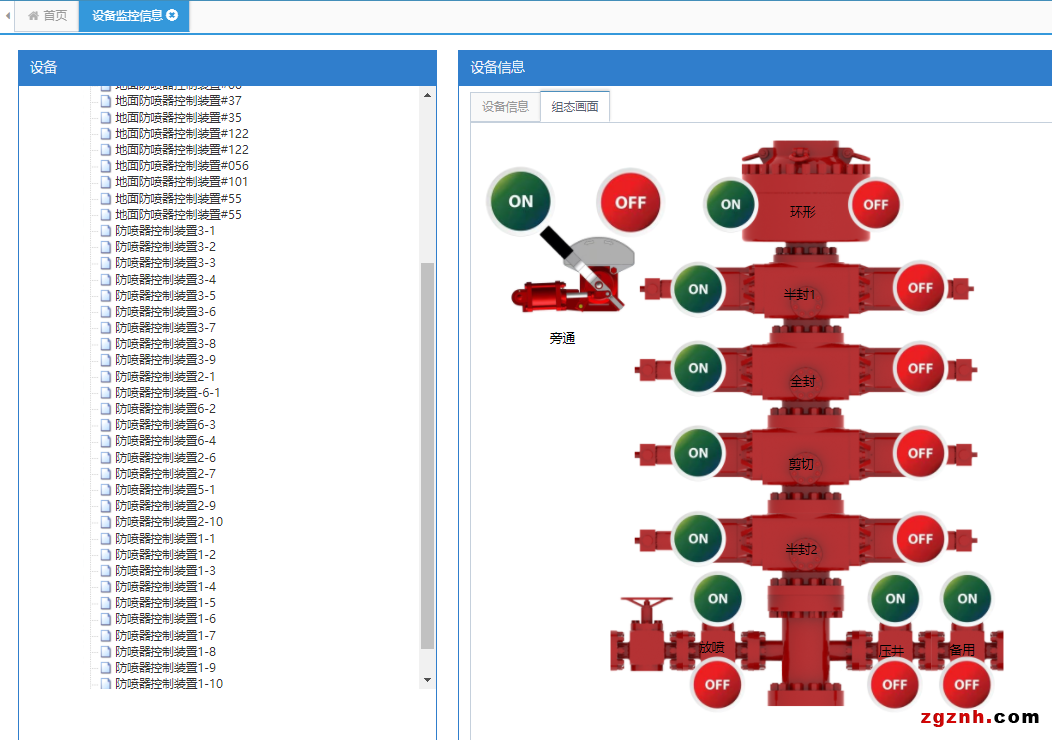1052x740 pixels.
Task: Switch OFF the 半封1 ram
Action: (x=920, y=288)
